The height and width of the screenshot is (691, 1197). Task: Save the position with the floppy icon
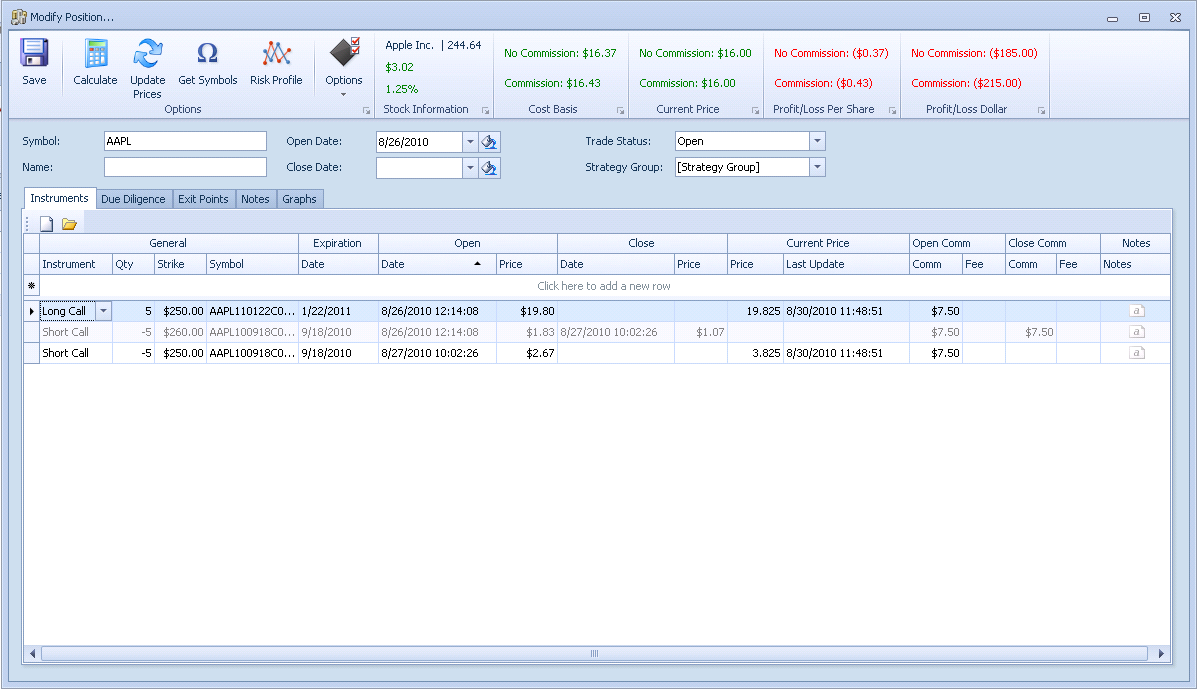tap(34, 61)
